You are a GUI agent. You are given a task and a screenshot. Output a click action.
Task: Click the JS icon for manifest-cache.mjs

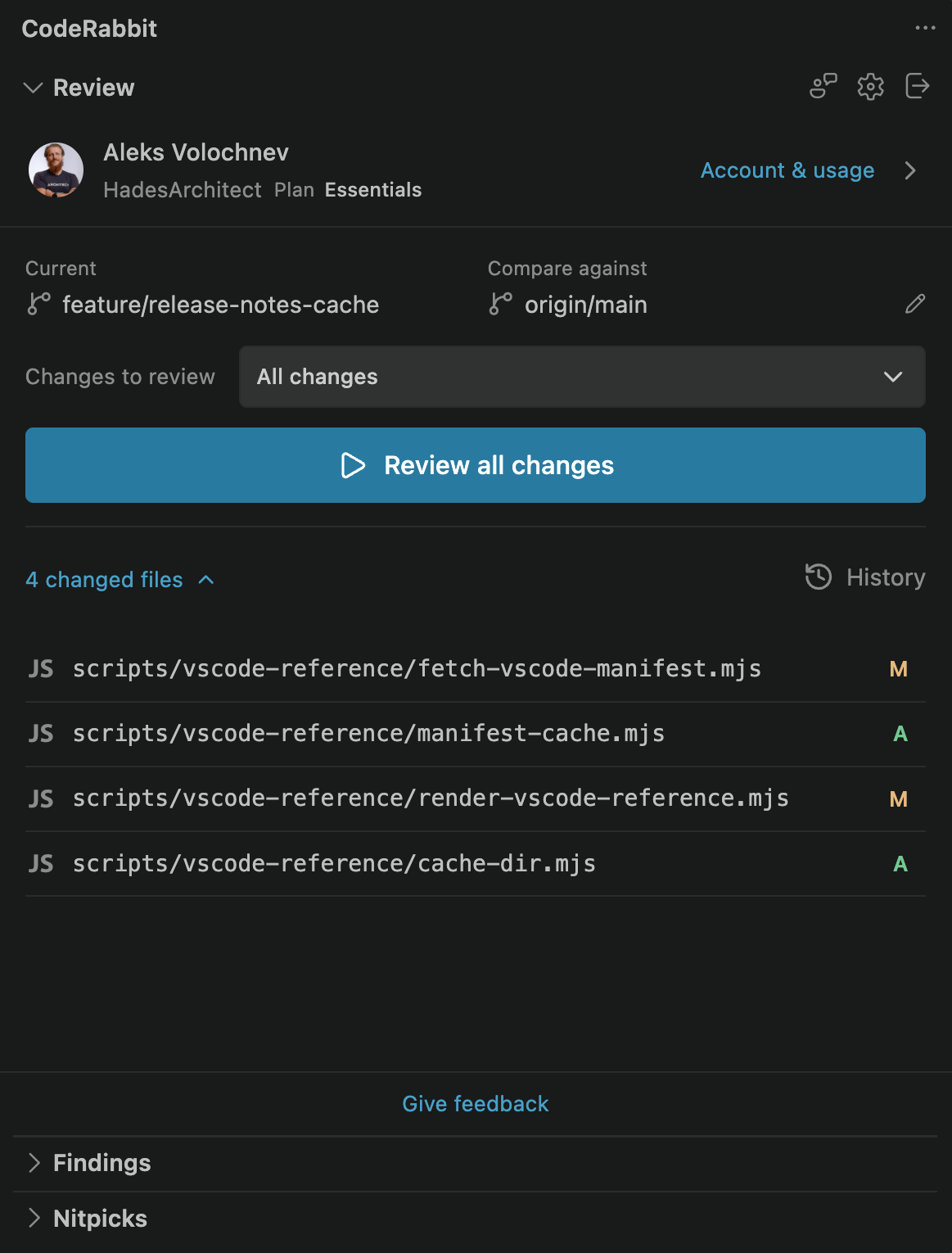tap(41, 734)
